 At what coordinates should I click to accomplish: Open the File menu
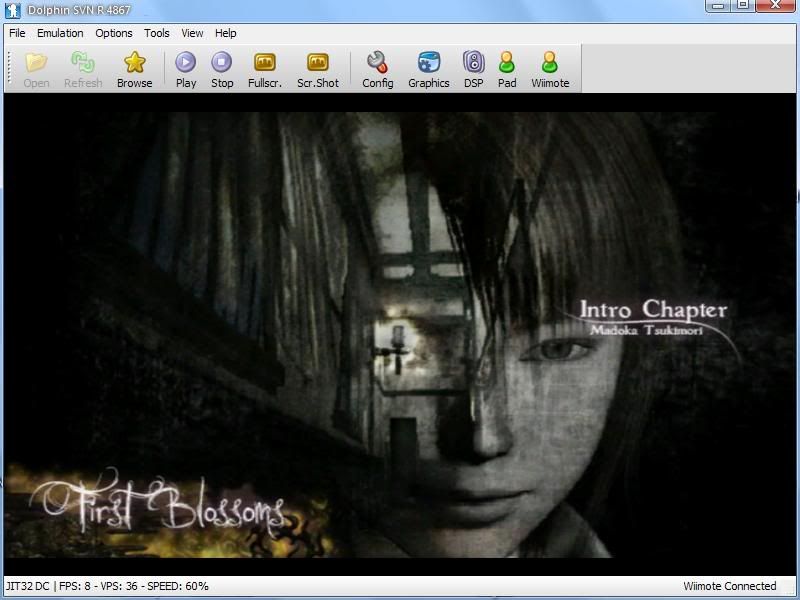pyautogui.click(x=17, y=33)
